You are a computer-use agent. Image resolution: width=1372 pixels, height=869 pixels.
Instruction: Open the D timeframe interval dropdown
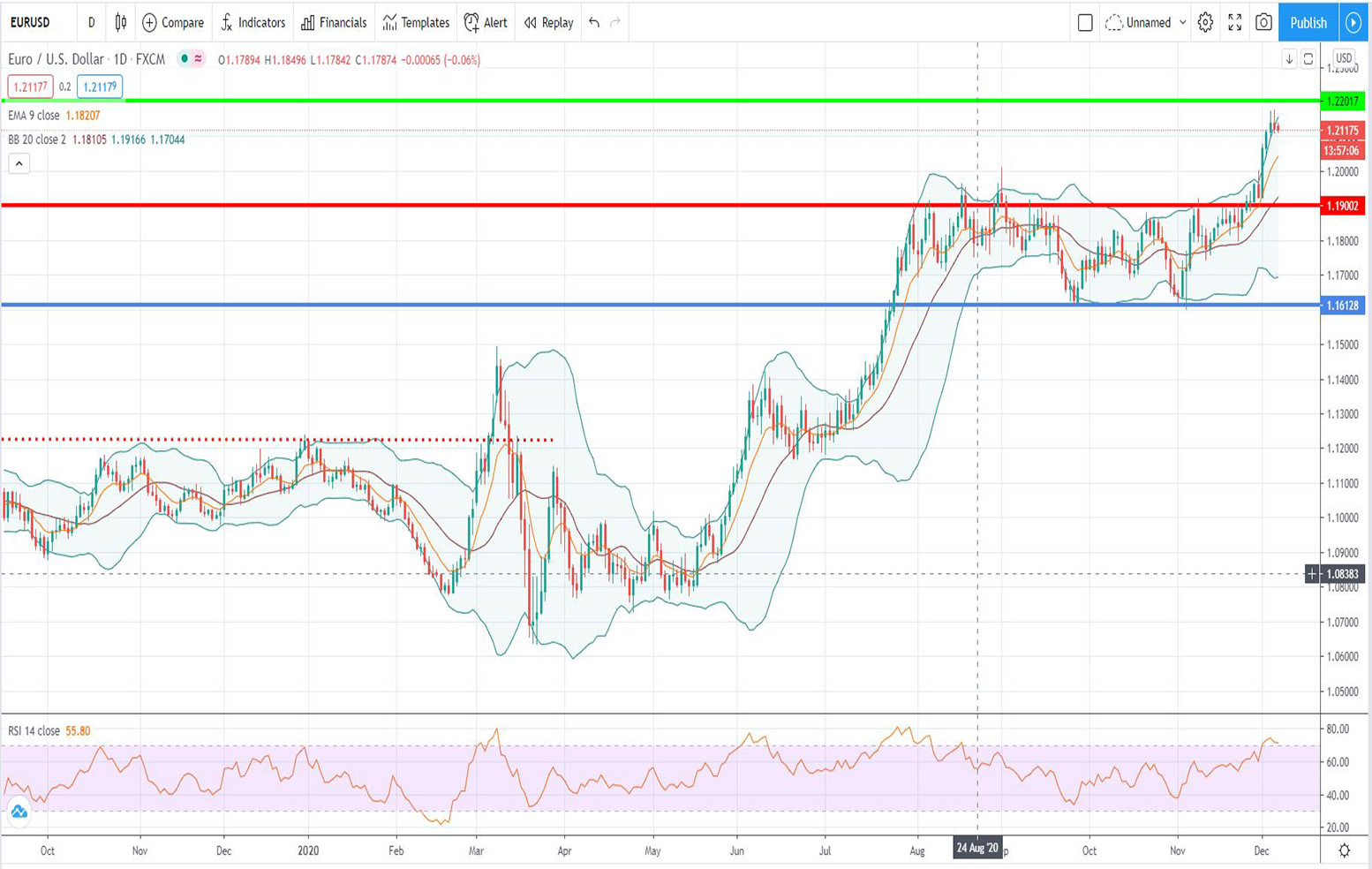[x=91, y=23]
